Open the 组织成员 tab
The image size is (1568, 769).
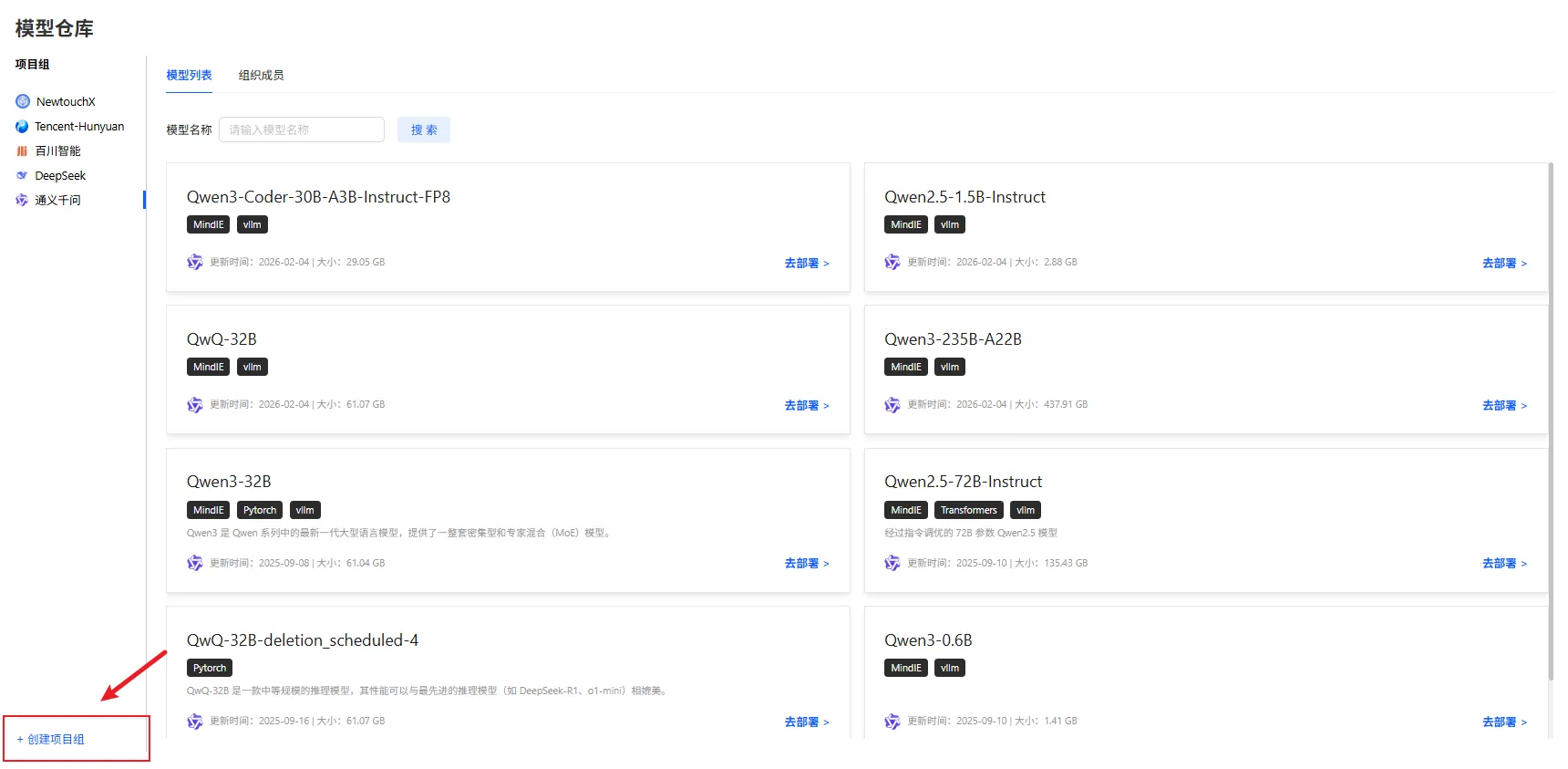261,75
